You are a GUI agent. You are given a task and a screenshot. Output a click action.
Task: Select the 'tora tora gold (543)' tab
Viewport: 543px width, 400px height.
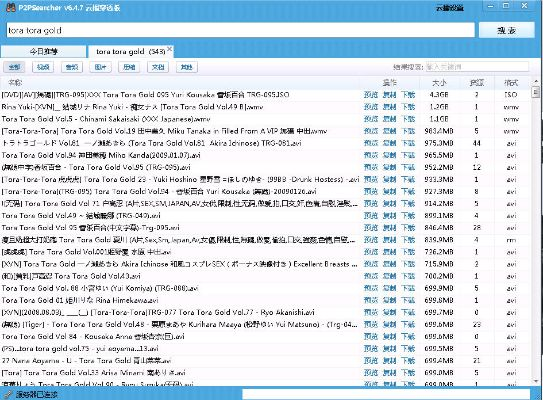click(x=131, y=52)
